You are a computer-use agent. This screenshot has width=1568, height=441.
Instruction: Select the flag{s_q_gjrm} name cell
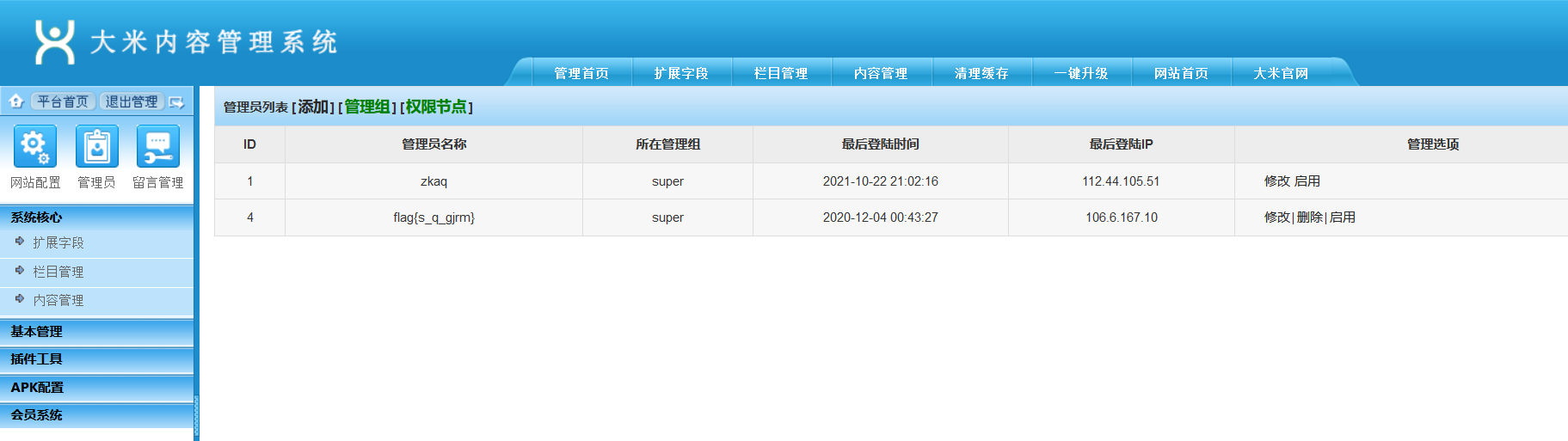pyautogui.click(x=434, y=217)
